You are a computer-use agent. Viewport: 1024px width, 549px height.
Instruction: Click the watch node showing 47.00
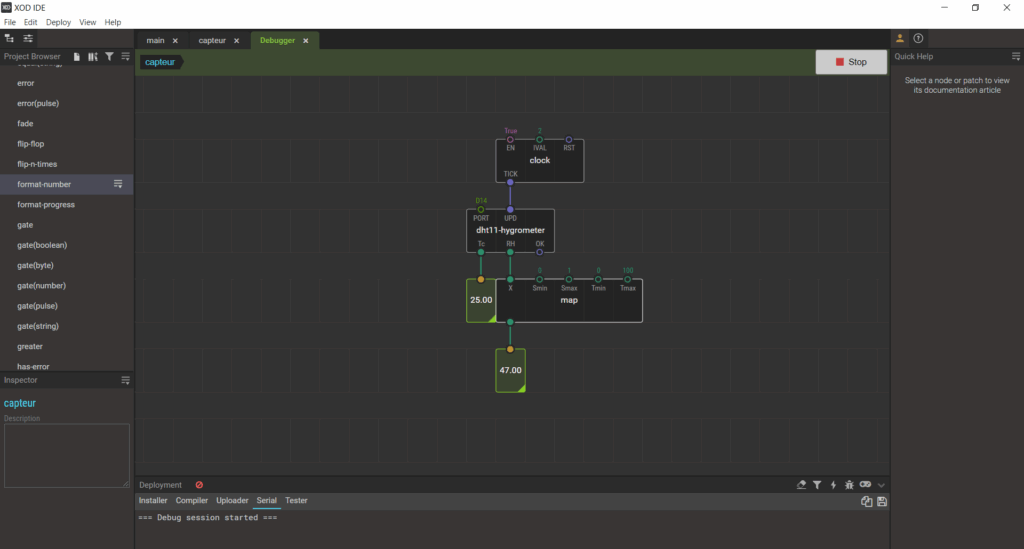coord(510,370)
